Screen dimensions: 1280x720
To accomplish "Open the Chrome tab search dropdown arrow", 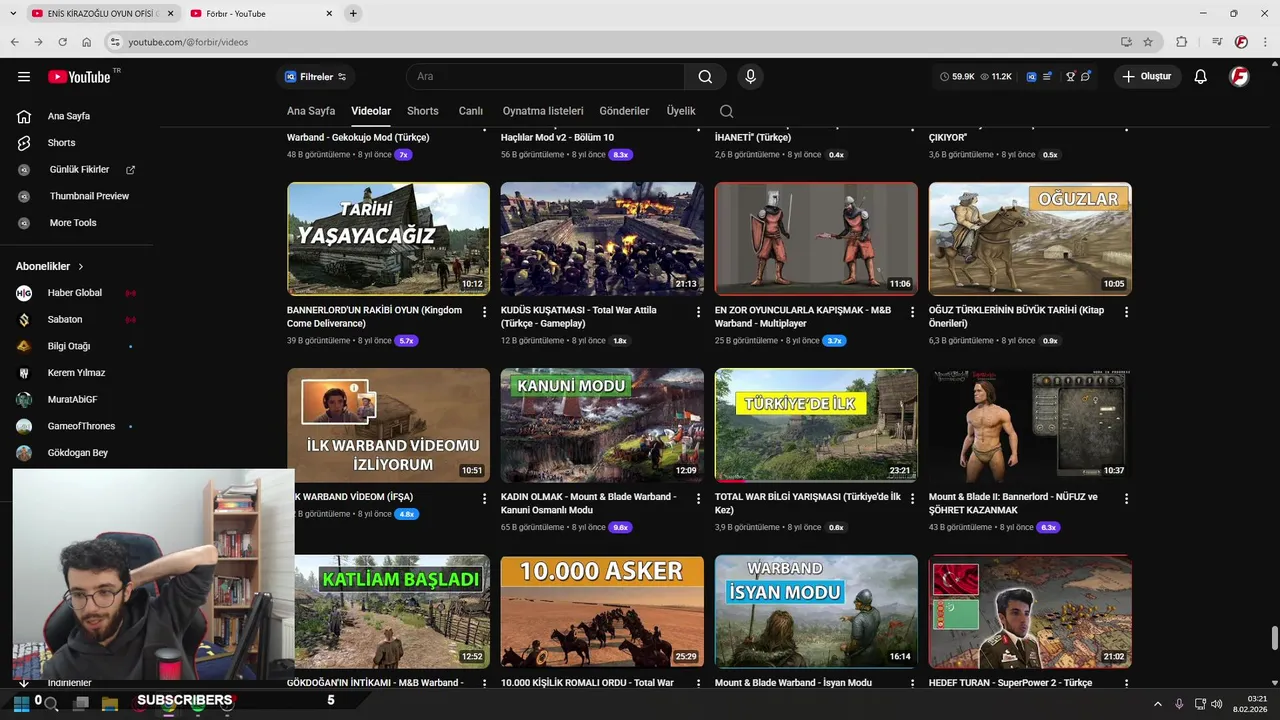I will 13,13.
